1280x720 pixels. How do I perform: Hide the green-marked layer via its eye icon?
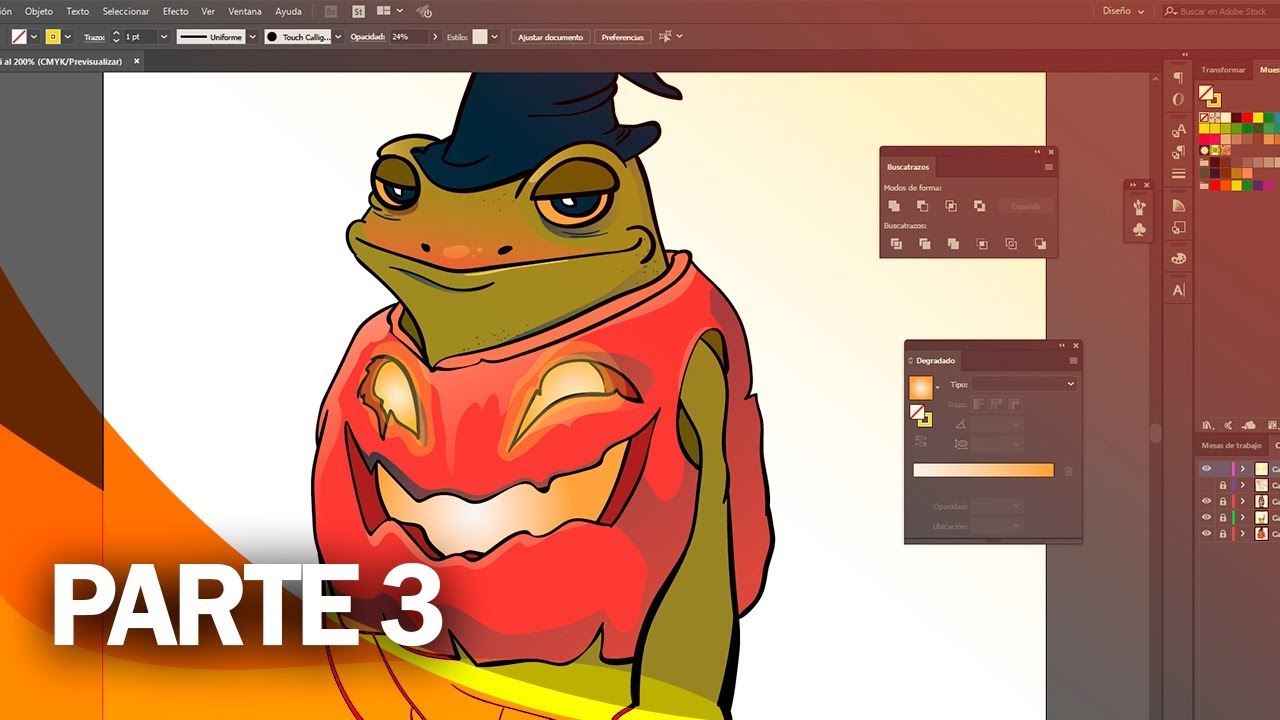tap(1206, 517)
